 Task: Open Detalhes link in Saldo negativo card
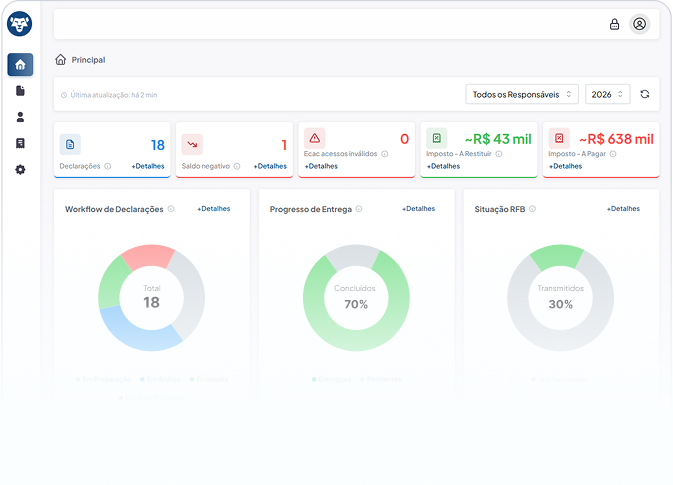click(270, 166)
